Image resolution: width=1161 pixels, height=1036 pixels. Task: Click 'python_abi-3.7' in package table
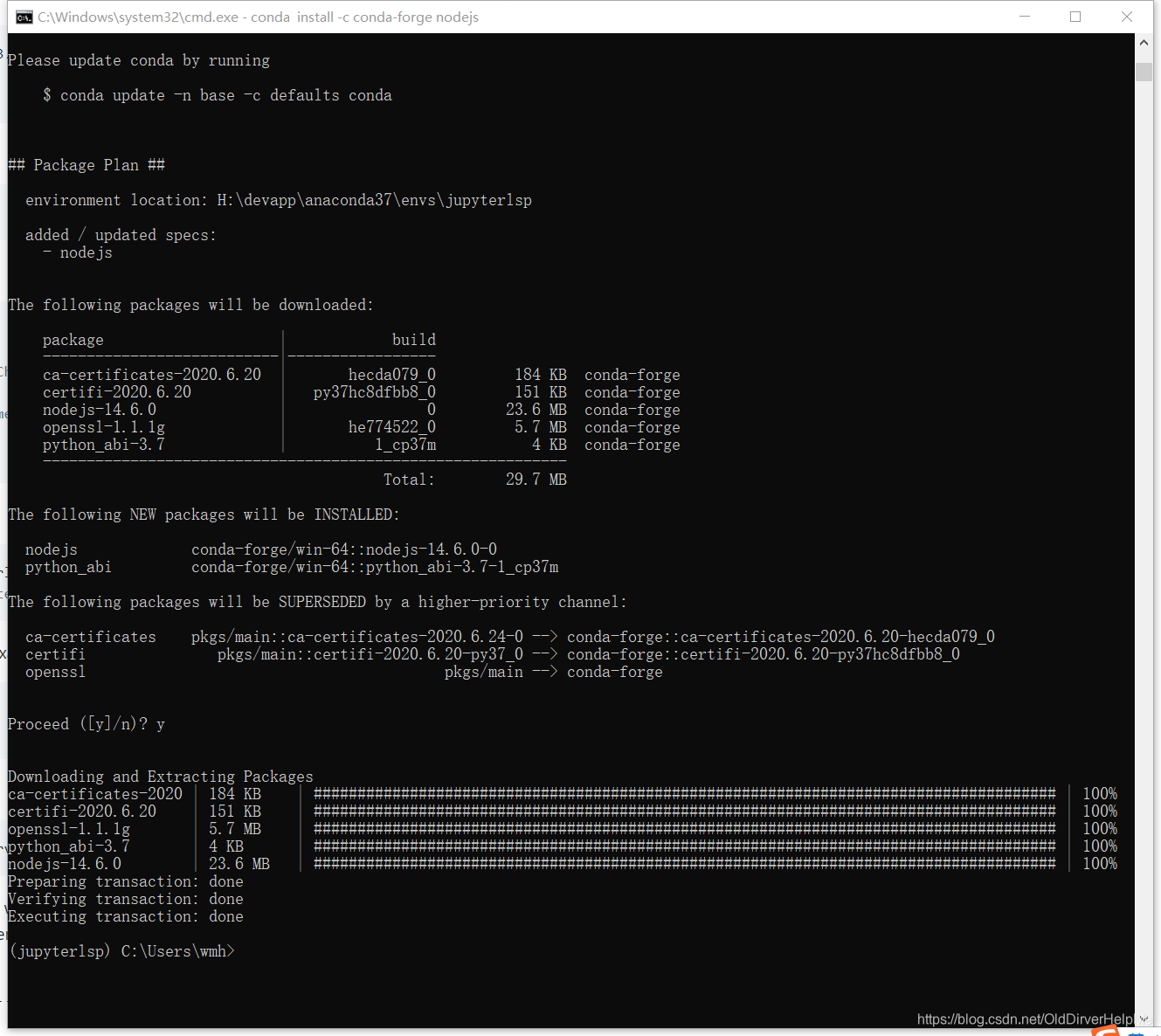click(x=104, y=445)
